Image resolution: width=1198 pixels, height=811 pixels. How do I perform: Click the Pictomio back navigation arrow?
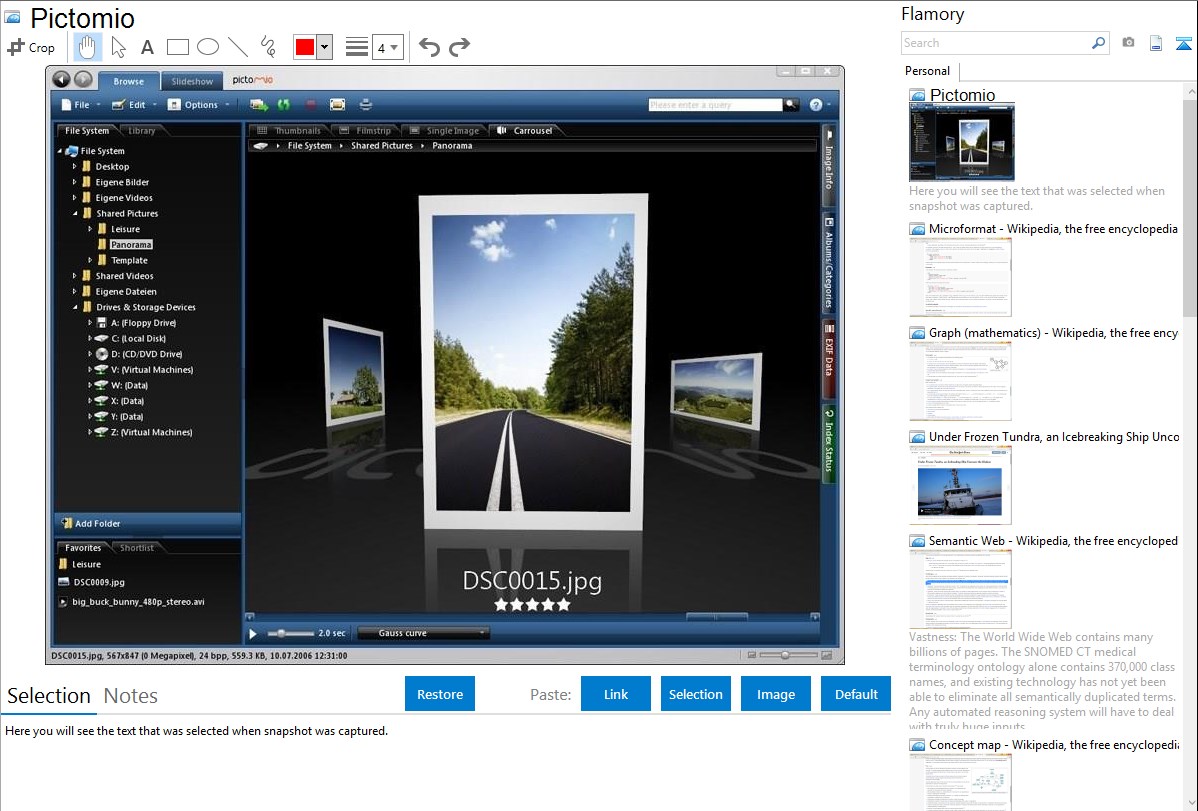click(61, 79)
